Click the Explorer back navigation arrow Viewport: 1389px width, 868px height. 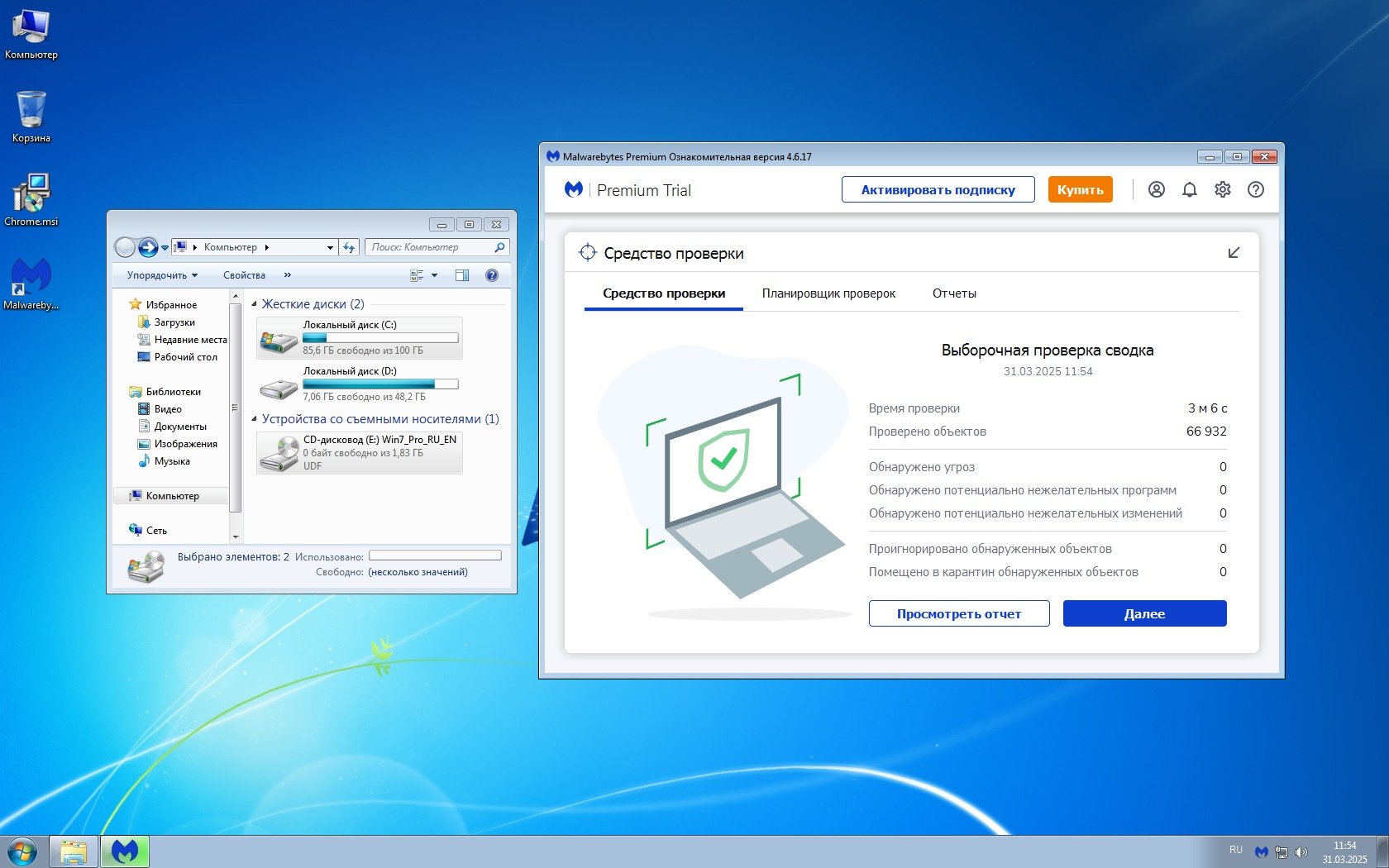click(x=125, y=247)
